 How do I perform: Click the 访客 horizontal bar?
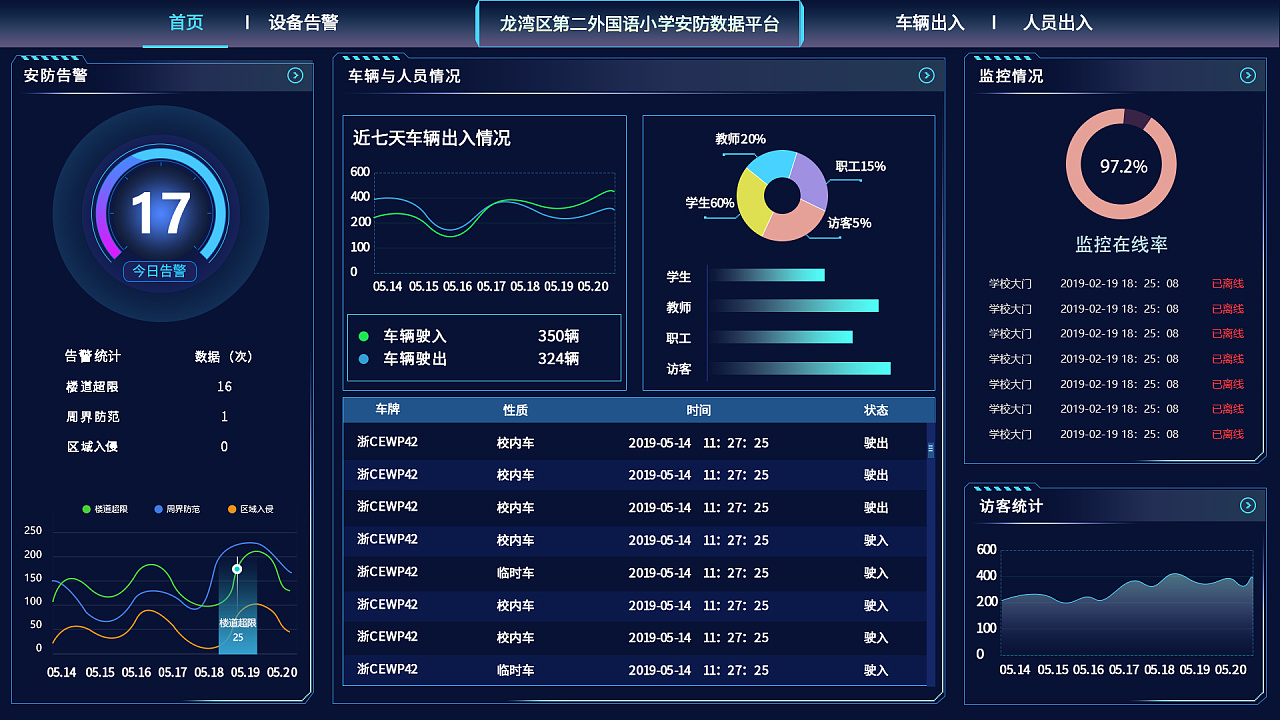coord(801,368)
